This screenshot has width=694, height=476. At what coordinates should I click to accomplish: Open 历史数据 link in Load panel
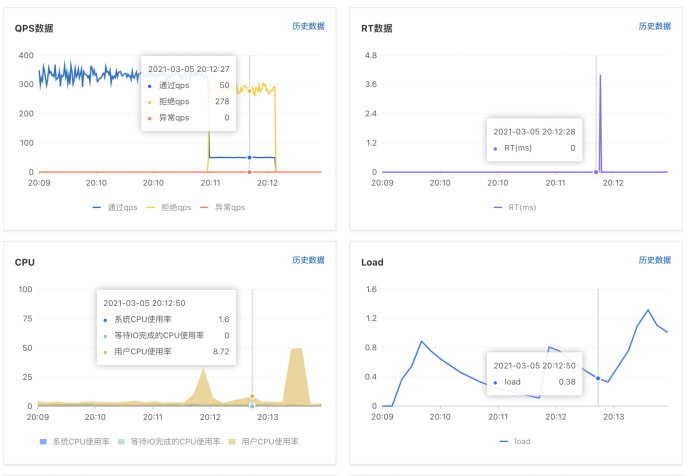coord(655,260)
